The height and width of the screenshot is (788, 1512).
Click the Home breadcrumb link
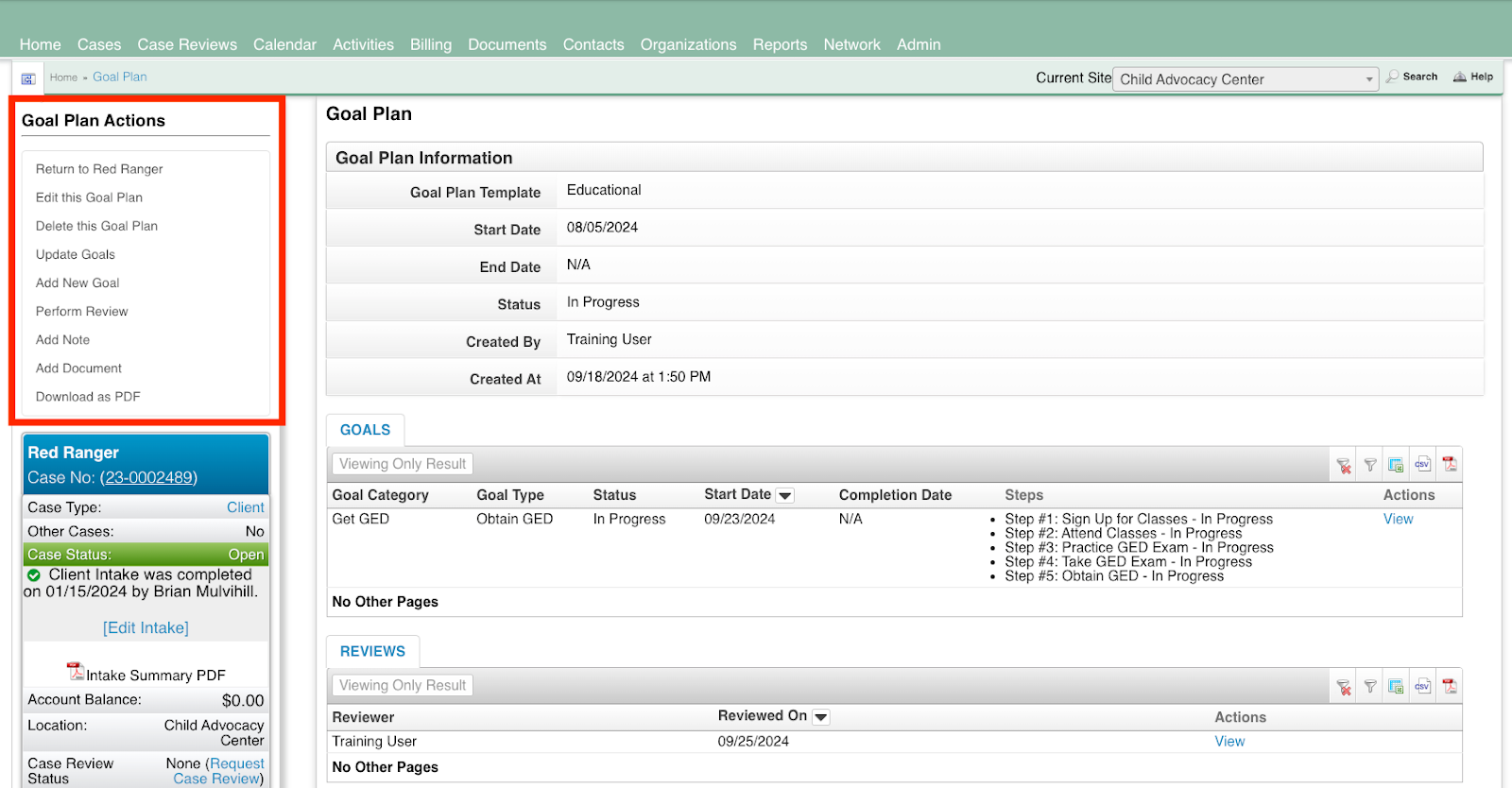pyautogui.click(x=63, y=77)
